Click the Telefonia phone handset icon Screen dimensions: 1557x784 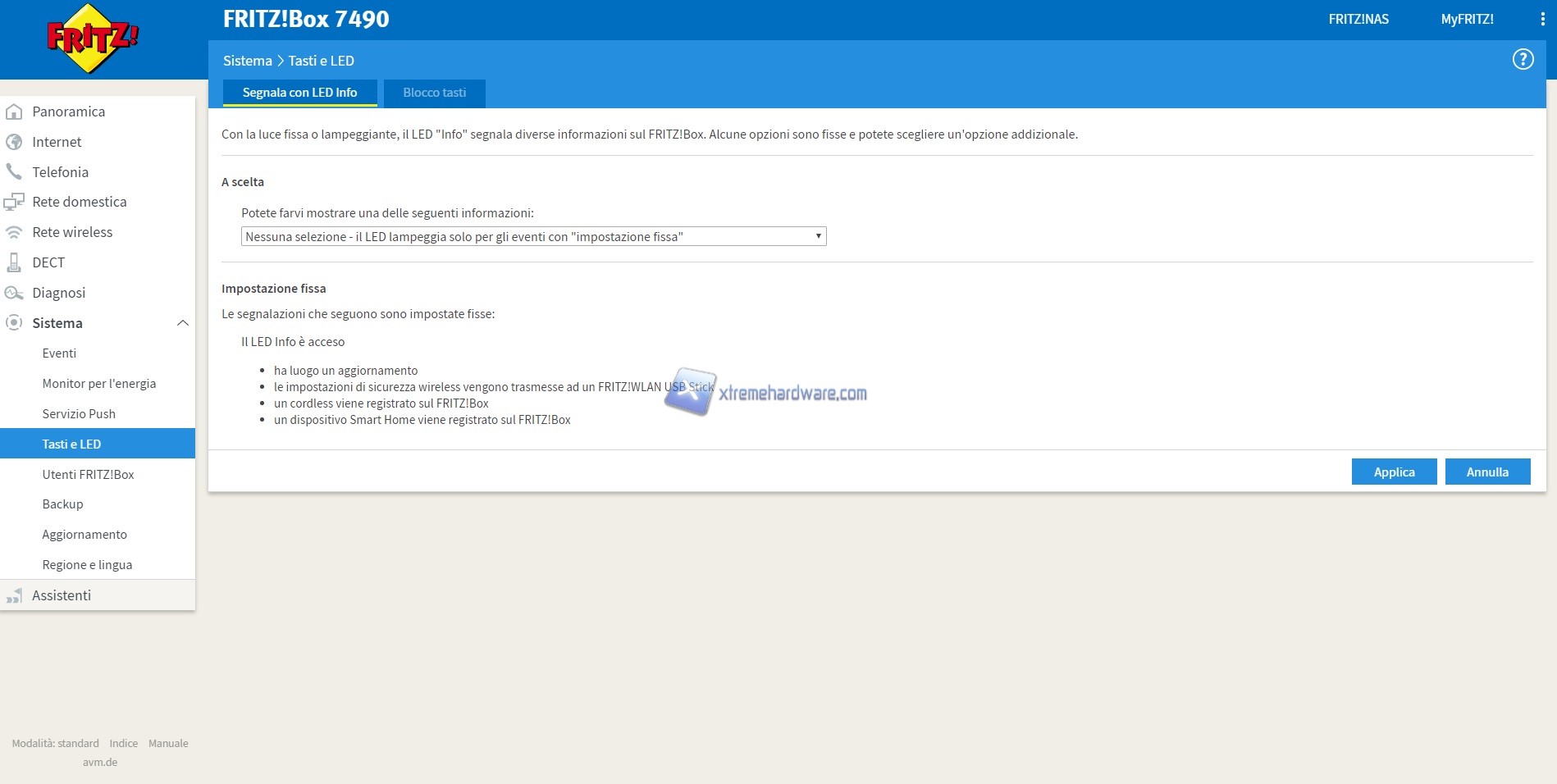point(14,171)
